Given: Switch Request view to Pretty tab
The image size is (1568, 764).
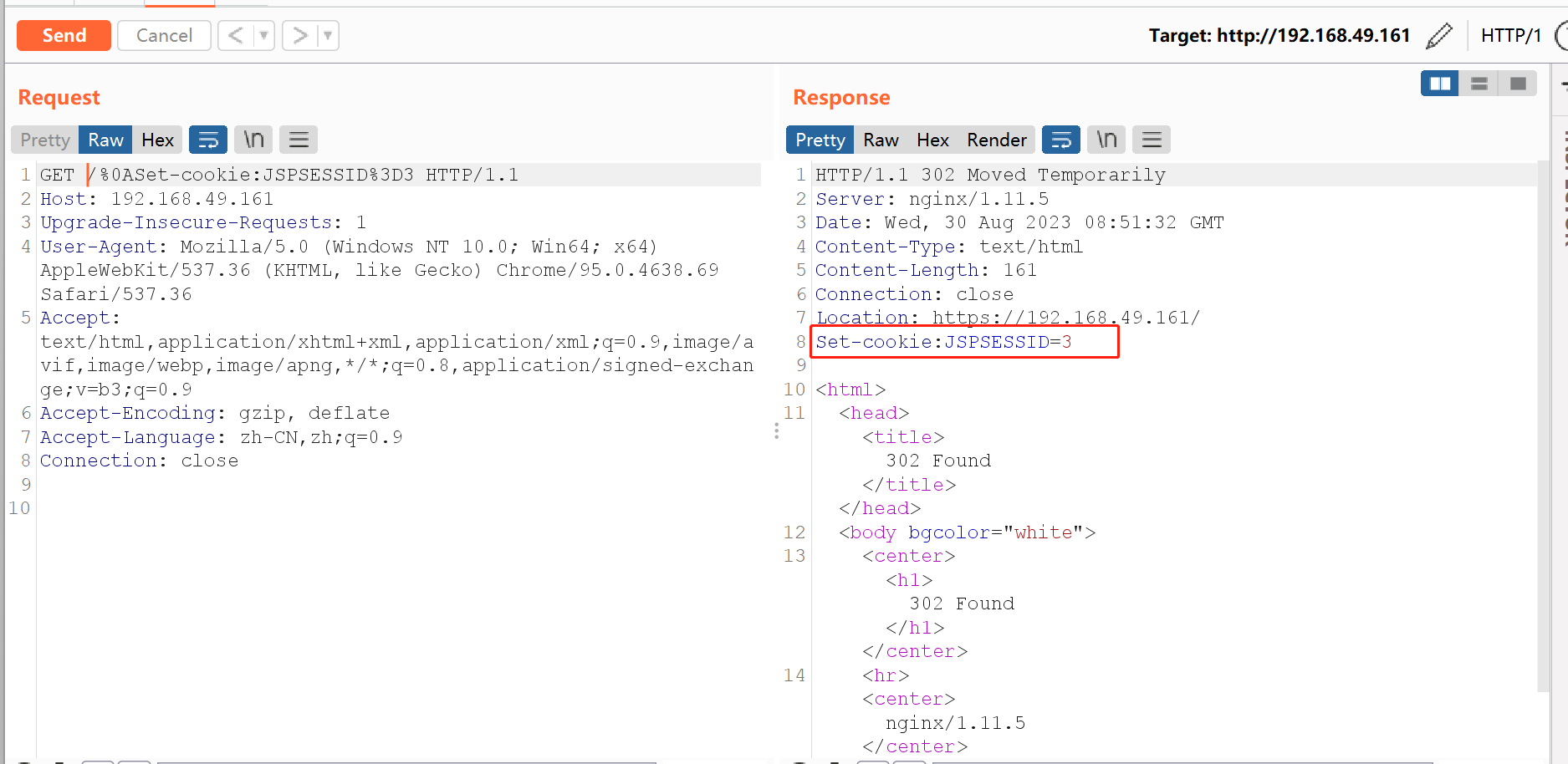Looking at the screenshot, I should click(45, 140).
